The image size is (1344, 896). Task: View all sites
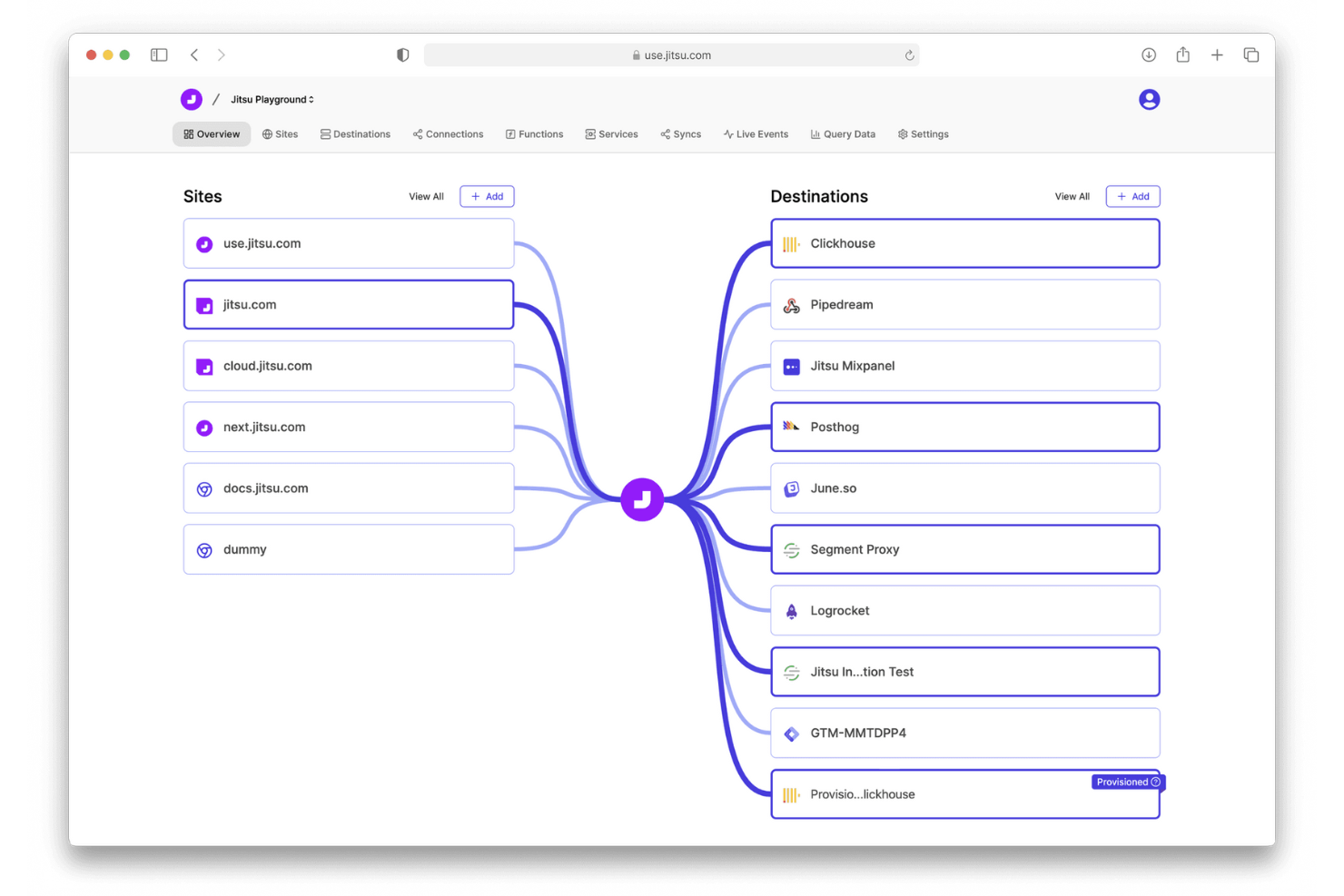coord(426,196)
